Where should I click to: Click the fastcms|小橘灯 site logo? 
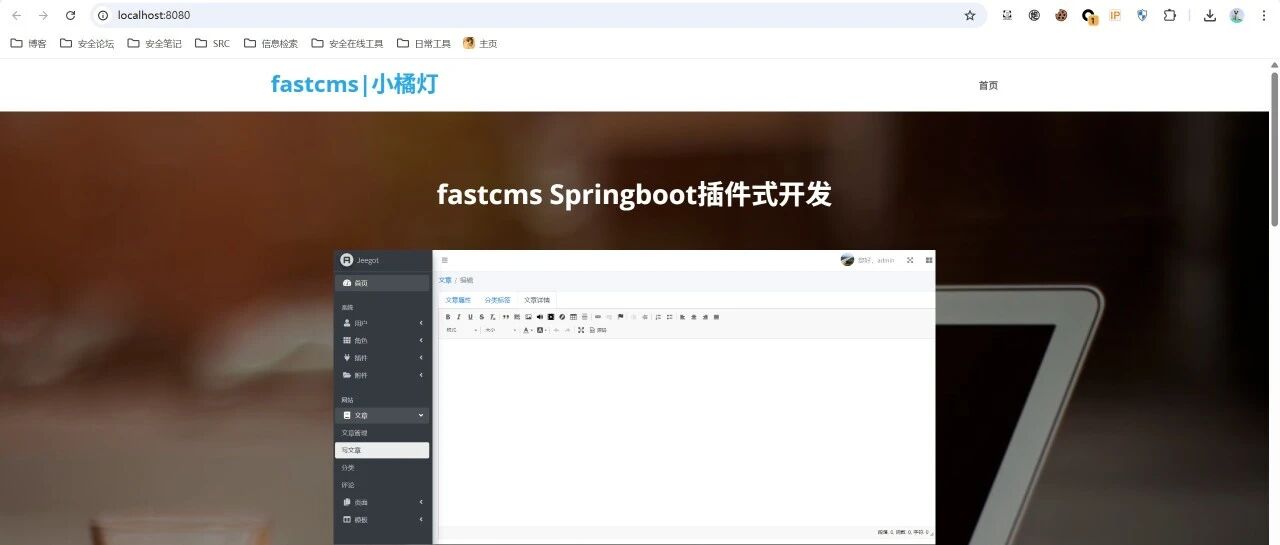tap(354, 84)
